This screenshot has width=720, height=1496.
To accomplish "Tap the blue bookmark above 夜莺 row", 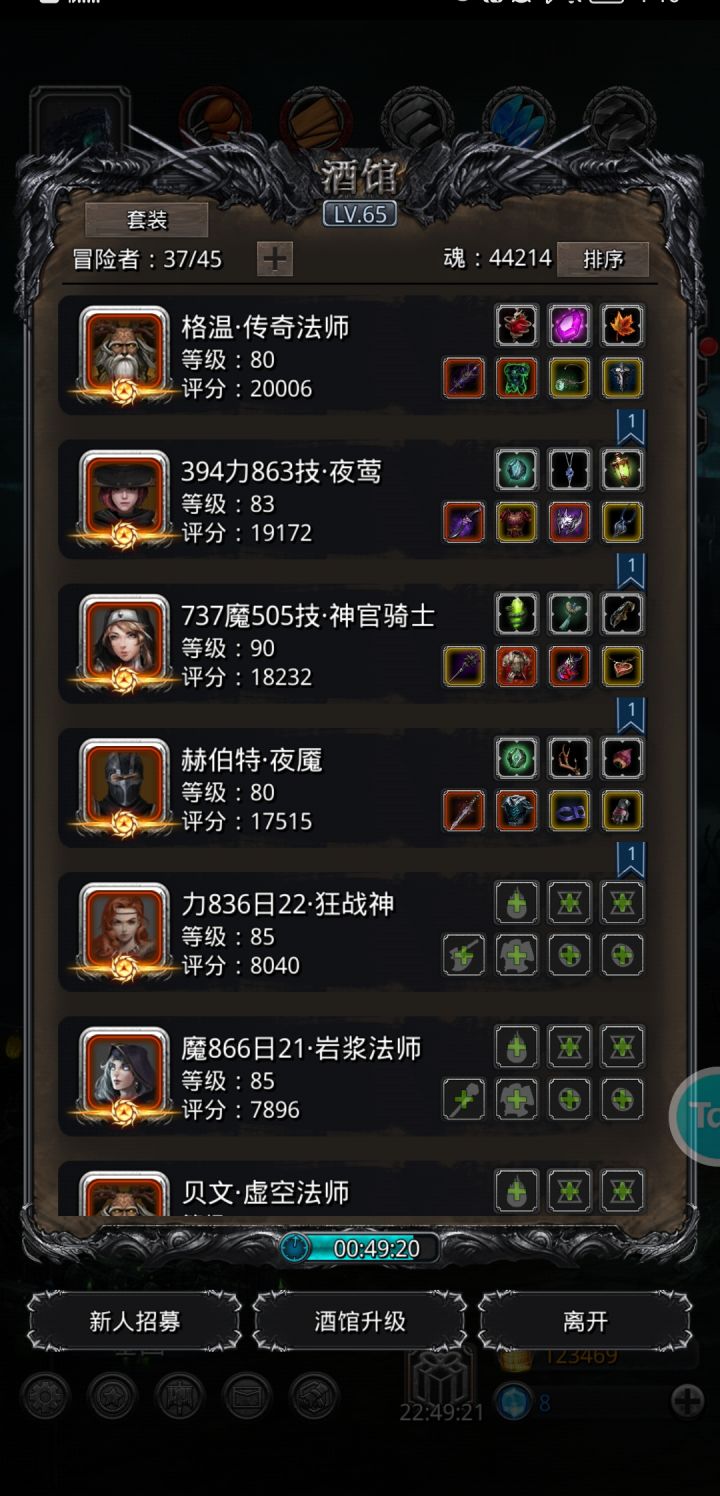I will (x=631, y=427).
